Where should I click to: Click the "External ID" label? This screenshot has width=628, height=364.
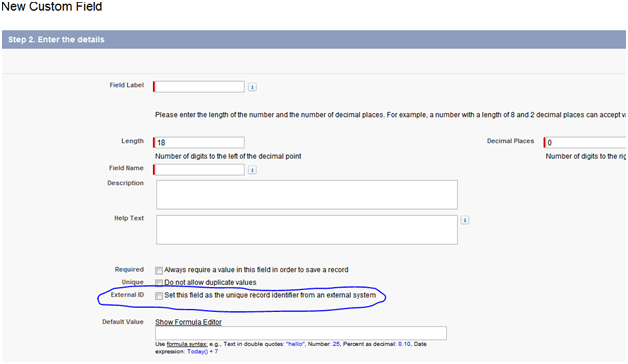click(127, 295)
